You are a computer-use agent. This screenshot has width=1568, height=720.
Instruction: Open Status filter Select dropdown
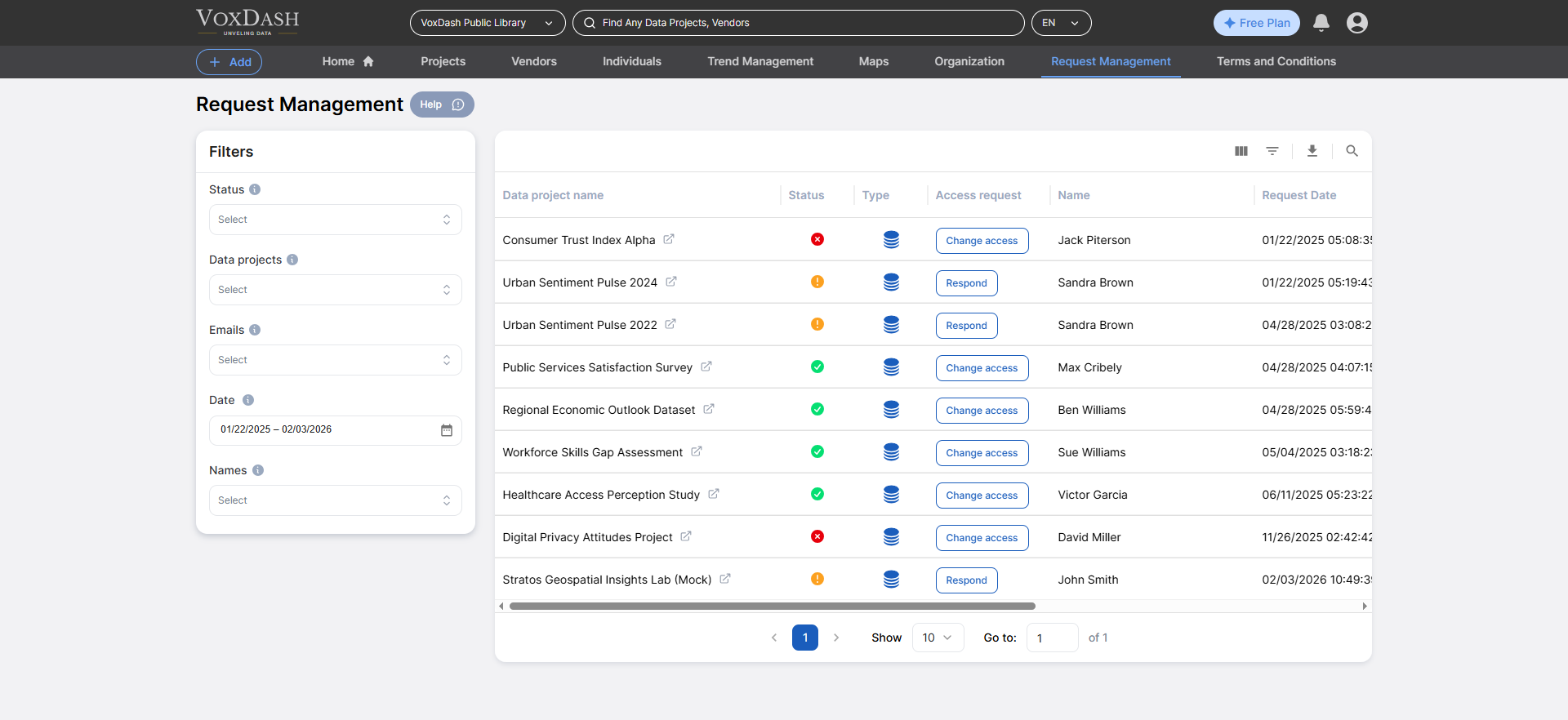(336, 220)
